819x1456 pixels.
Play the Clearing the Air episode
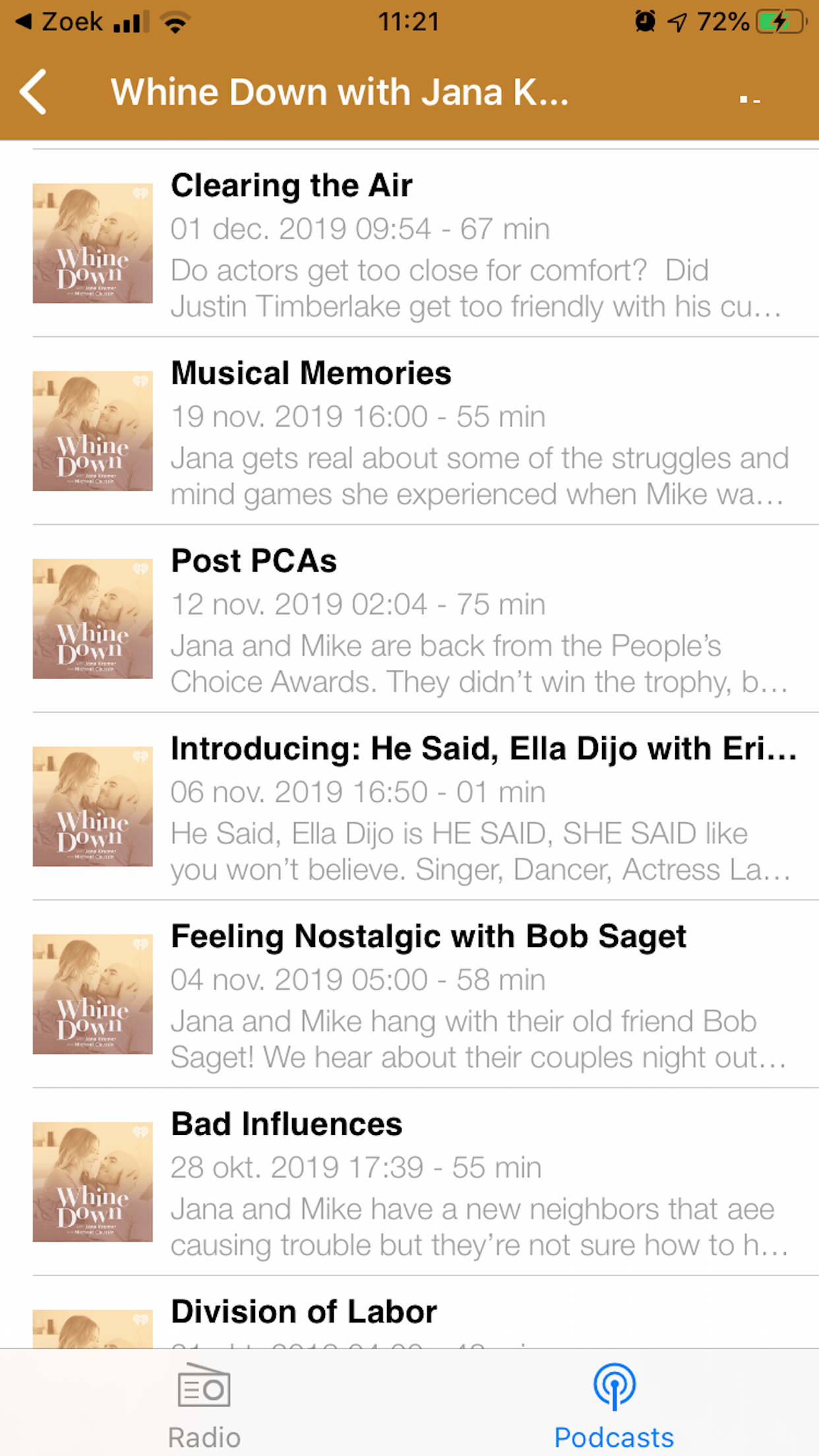click(475, 244)
